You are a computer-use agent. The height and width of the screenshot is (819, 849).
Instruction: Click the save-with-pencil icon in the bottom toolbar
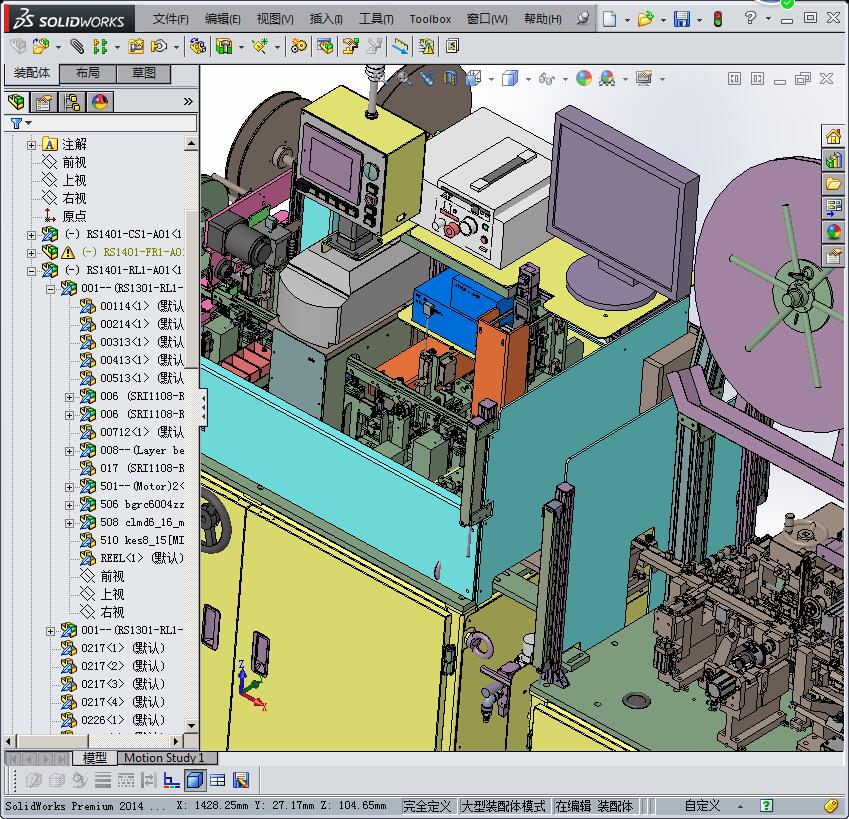[241, 780]
